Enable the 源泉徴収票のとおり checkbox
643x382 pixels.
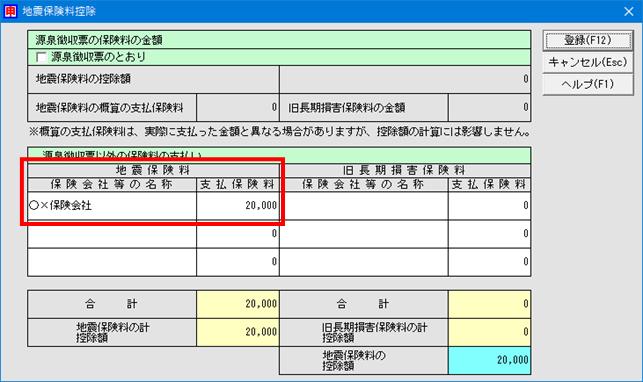point(41,57)
